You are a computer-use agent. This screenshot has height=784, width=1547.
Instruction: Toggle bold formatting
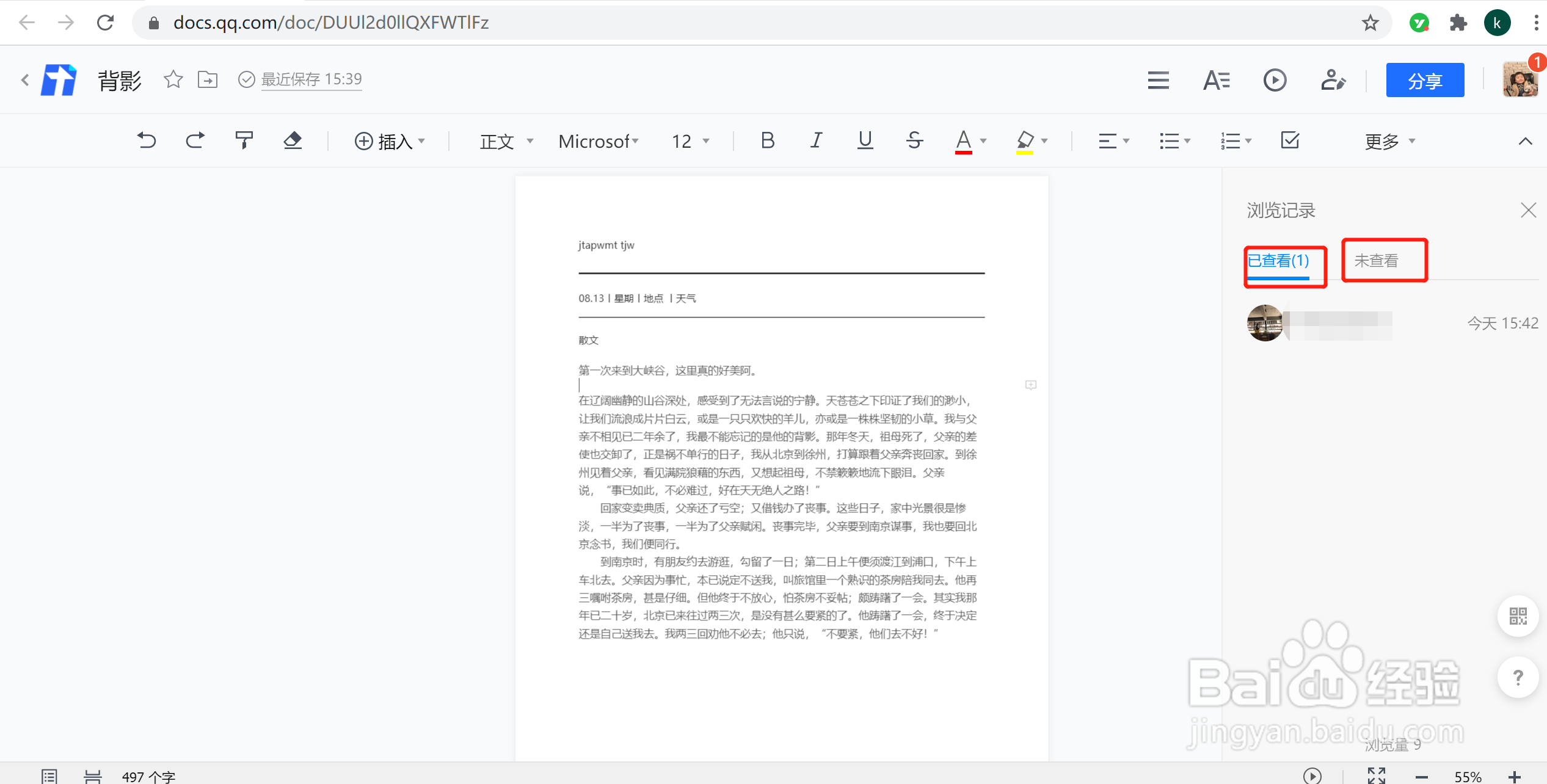click(767, 140)
